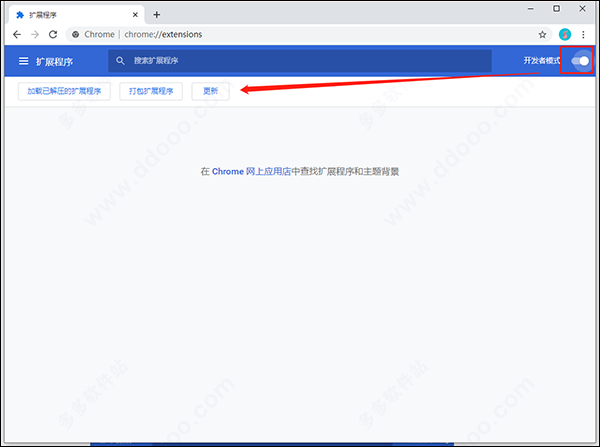Open Chrome three-dot menu
This screenshot has width=600, height=447.
pyautogui.click(x=583, y=34)
